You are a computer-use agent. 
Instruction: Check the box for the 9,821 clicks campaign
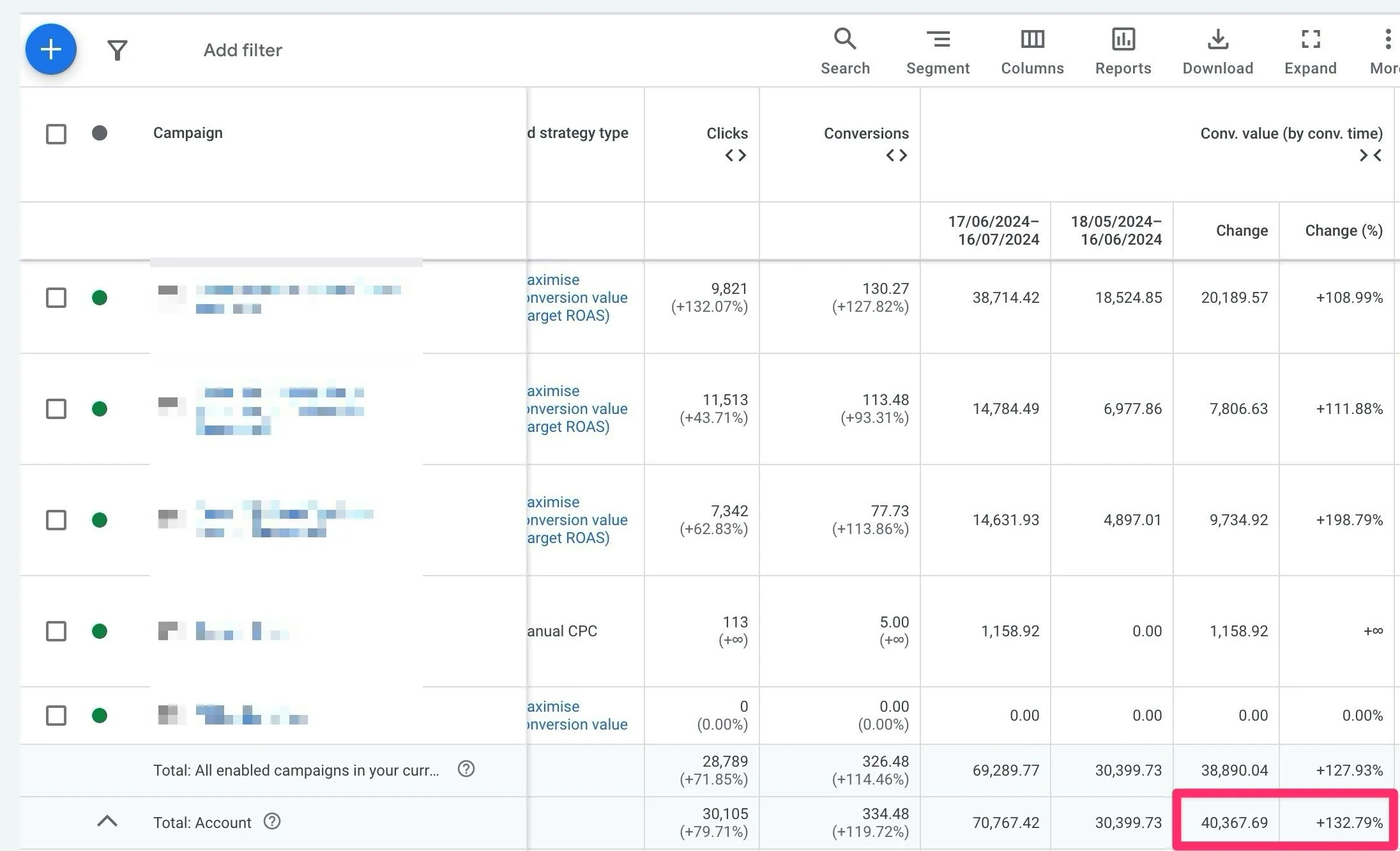pos(56,298)
